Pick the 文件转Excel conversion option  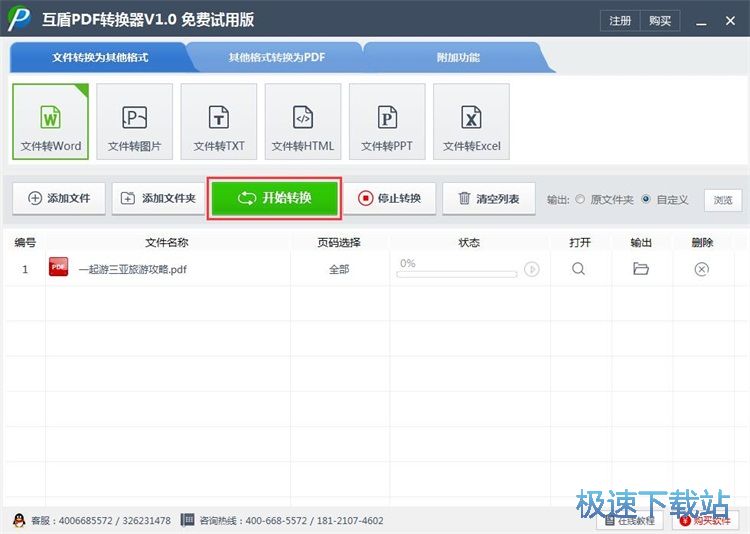click(x=471, y=122)
